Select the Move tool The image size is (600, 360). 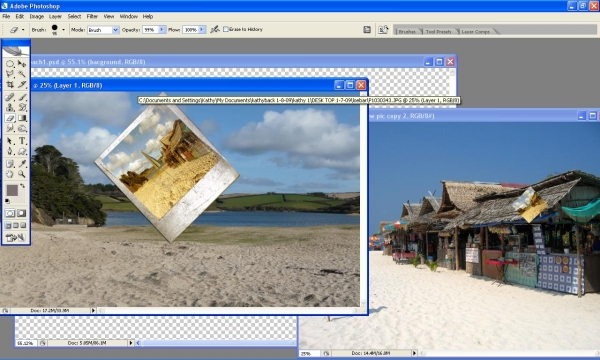pyautogui.click(x=22, y=64)
